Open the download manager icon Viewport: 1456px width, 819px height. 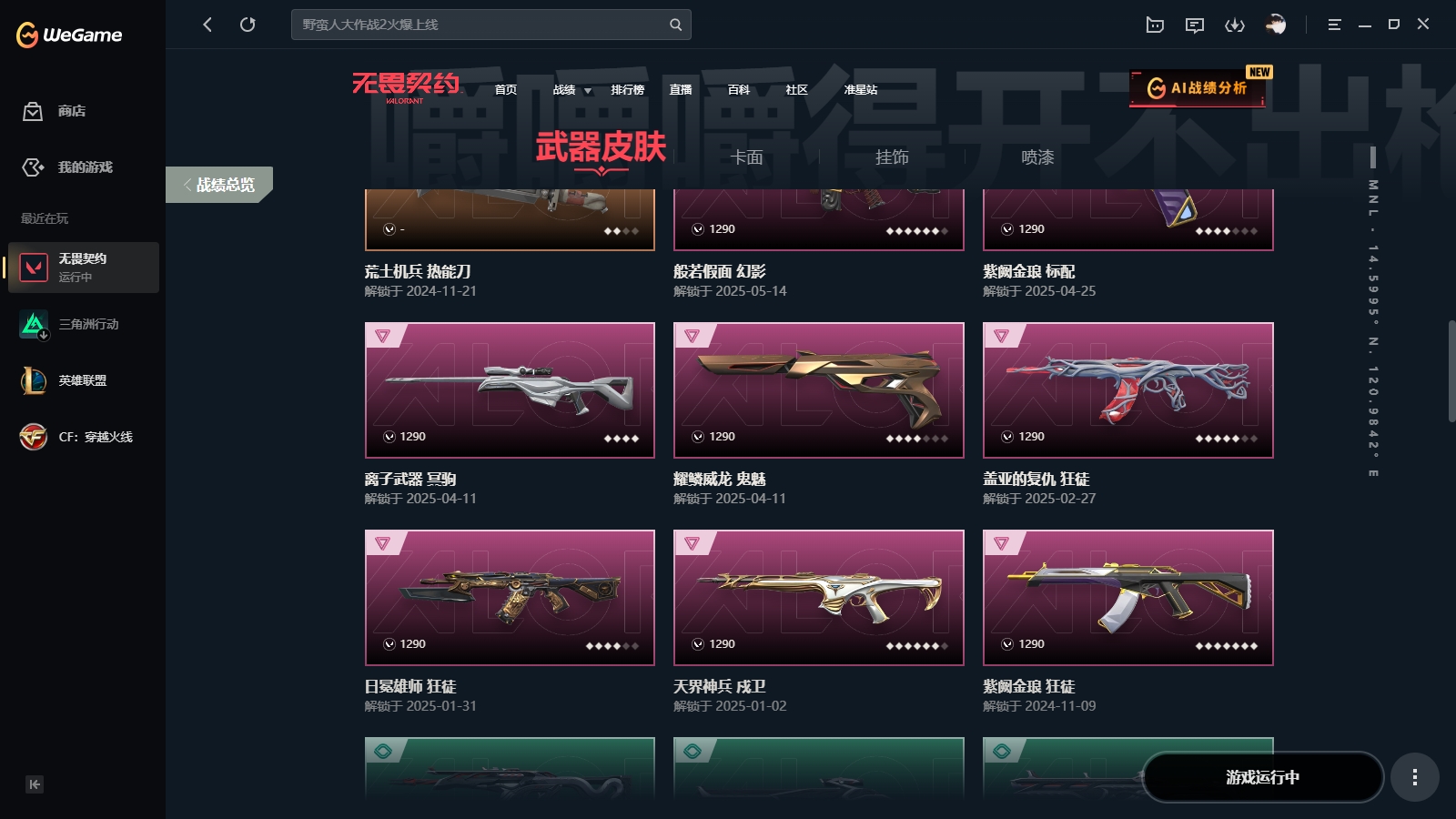tap(1235, 25)
